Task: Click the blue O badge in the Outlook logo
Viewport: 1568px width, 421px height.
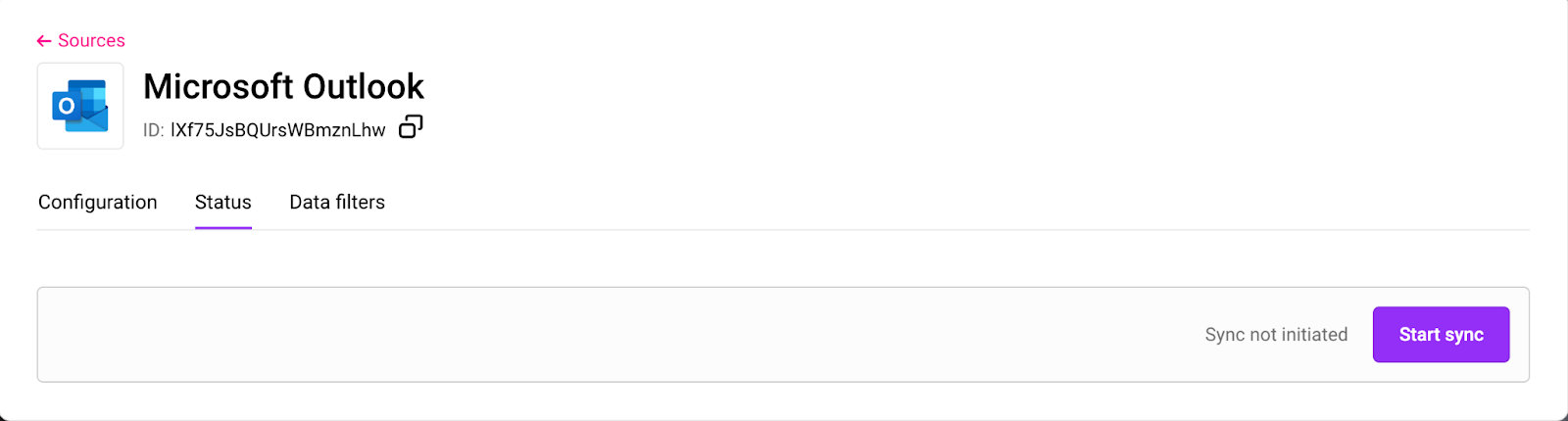Action: pos(66,106)
